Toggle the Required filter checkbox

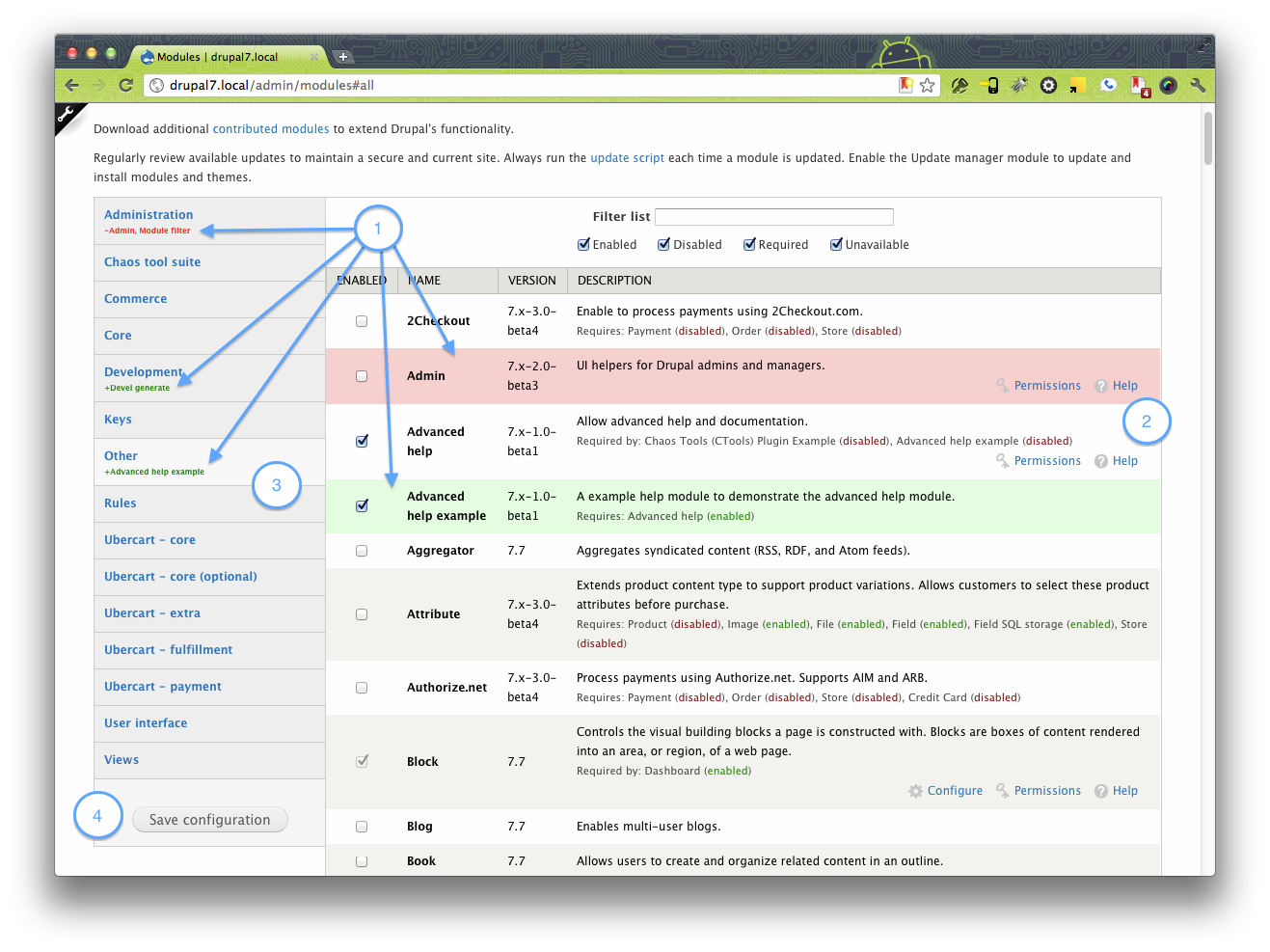point(749,245)
